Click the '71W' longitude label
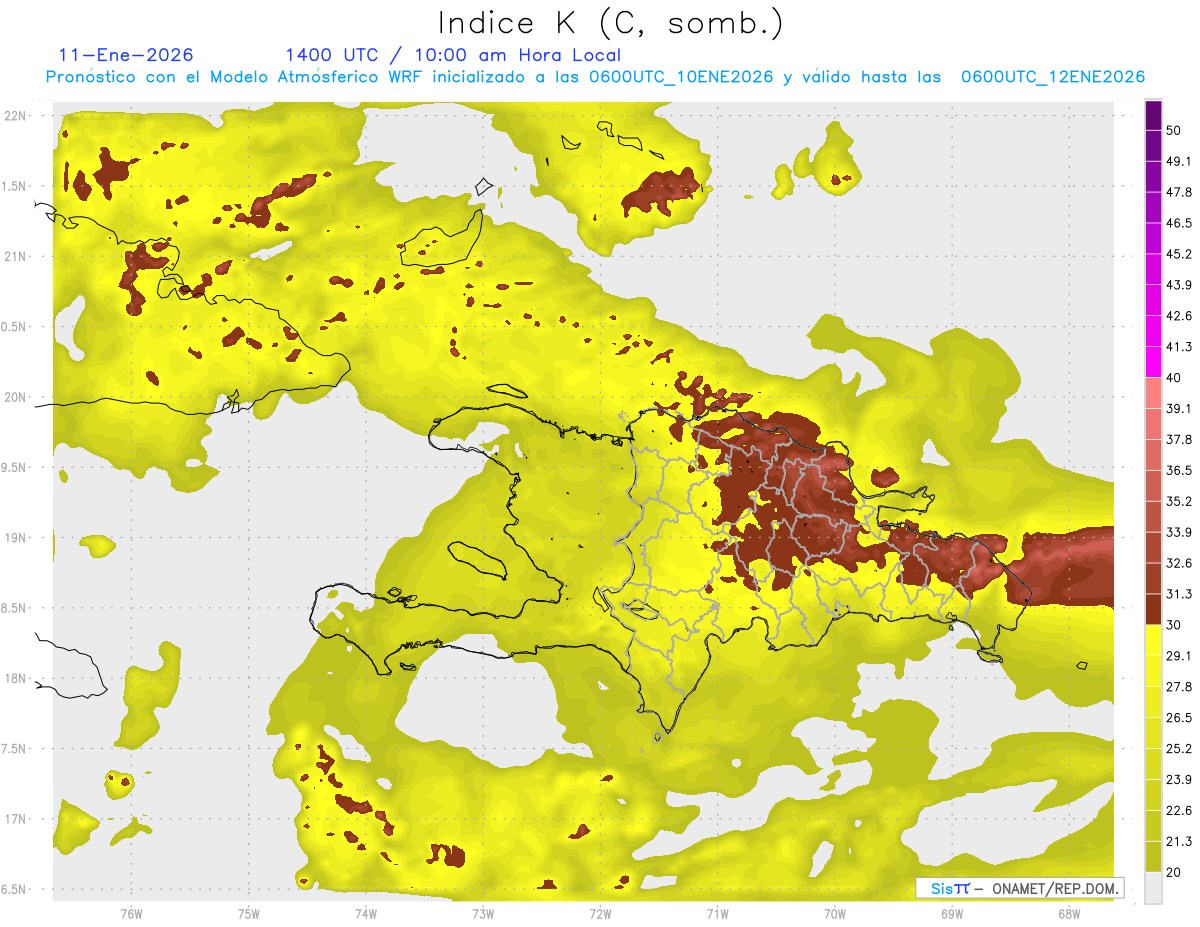 (x=717, y=914)
